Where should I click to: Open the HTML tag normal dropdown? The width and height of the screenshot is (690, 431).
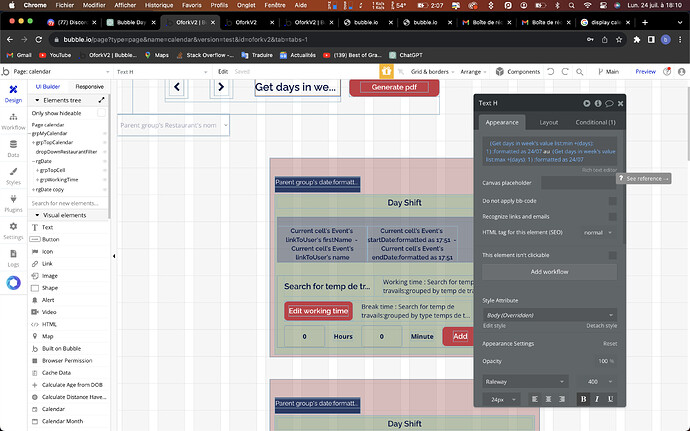(x=598, y=232)
